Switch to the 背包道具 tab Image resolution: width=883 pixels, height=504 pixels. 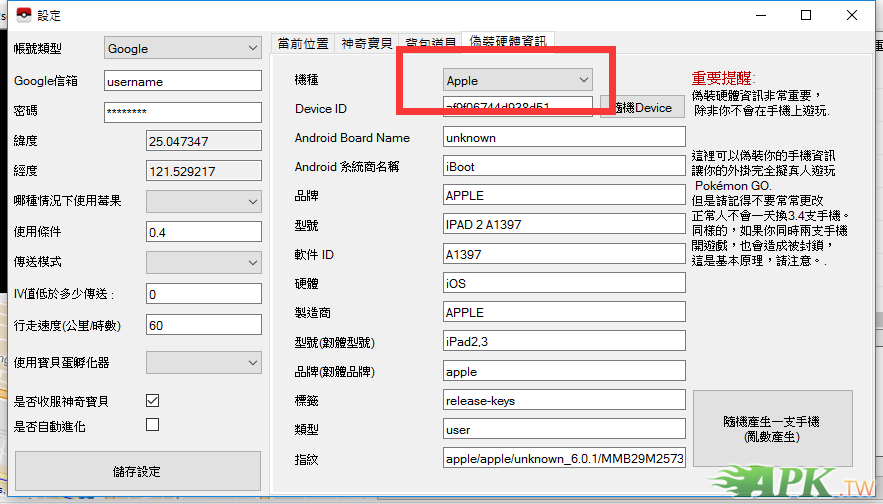pos(431,43)
